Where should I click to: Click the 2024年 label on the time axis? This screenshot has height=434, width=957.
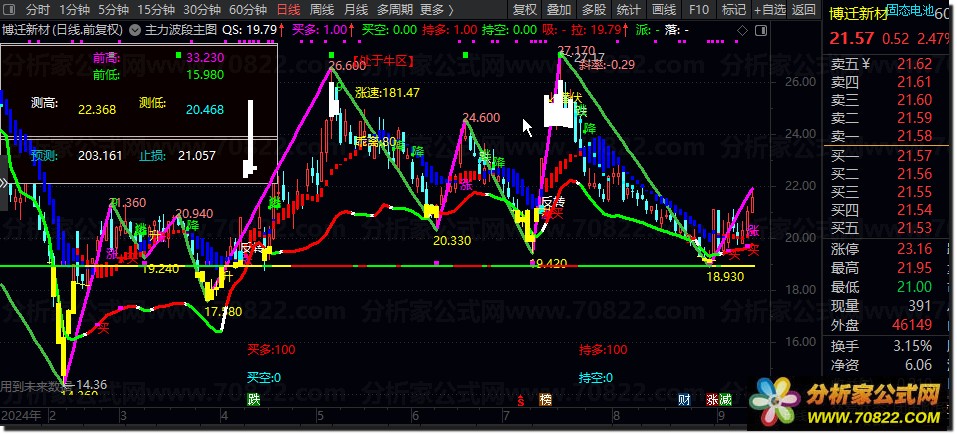coord(22,416)
